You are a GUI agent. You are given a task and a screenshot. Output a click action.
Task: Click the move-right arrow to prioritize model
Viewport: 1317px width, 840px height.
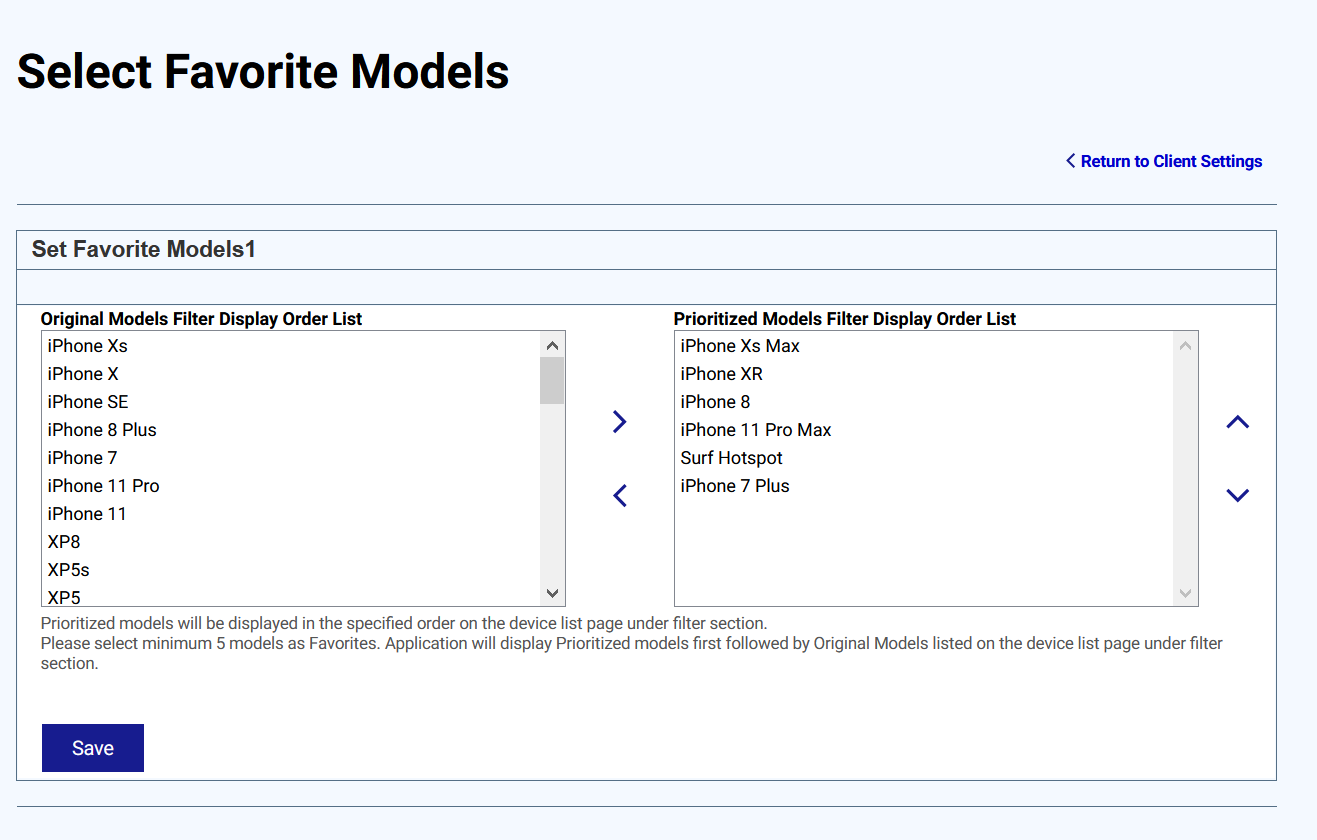tap(619, 422)
